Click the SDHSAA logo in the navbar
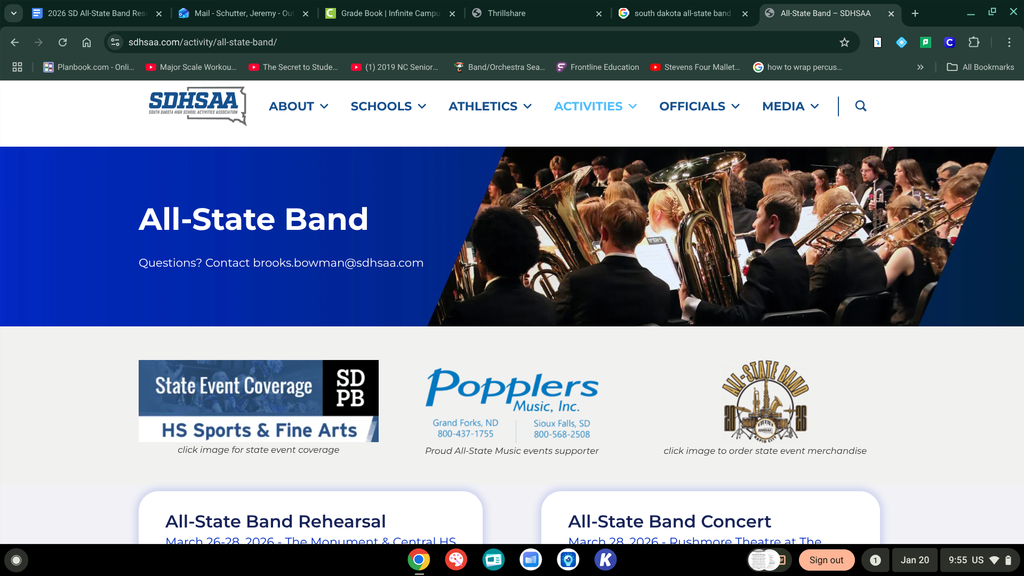1024x576 pixels. tap(196, 104)
